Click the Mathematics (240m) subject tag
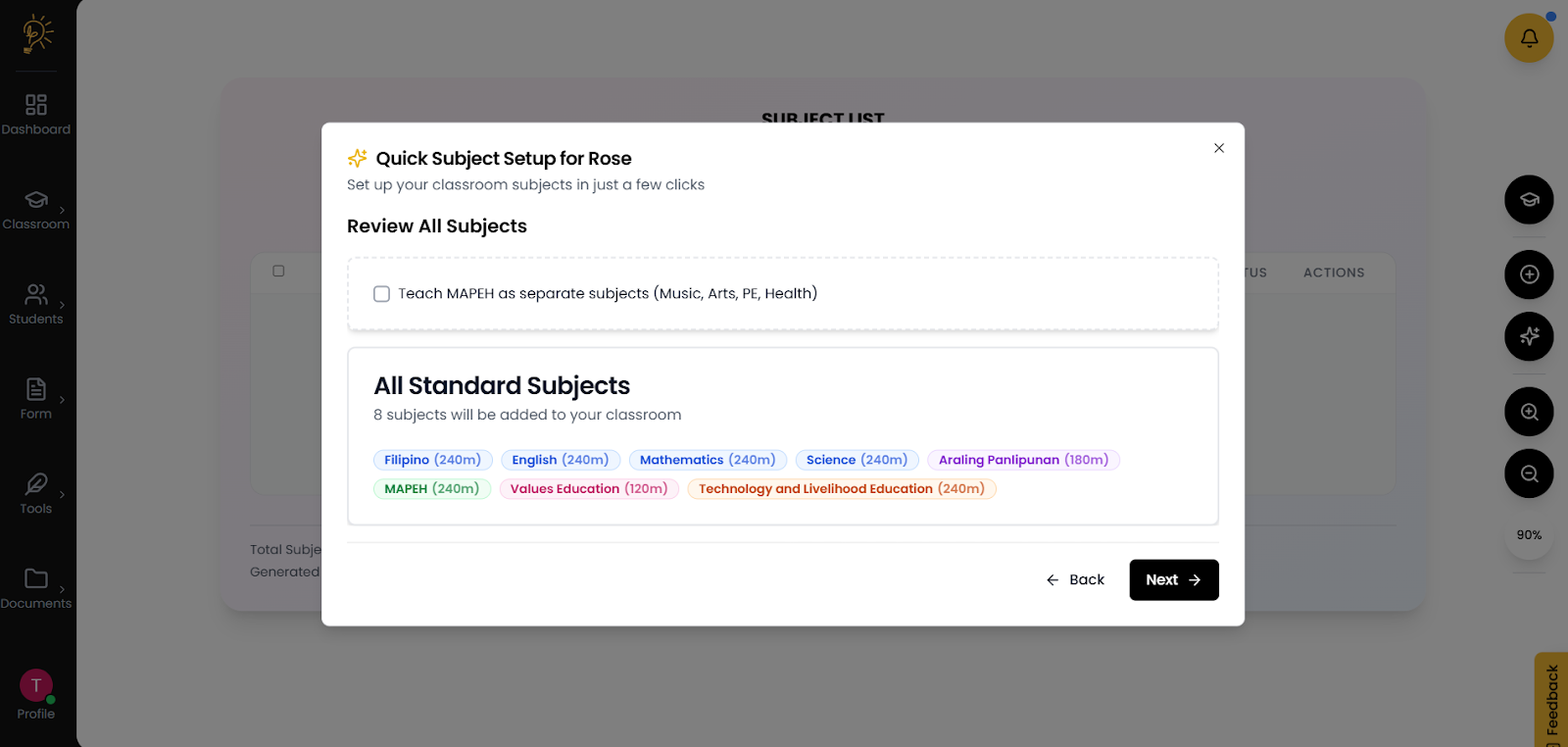1568x747 pixels. click(707, 460)
